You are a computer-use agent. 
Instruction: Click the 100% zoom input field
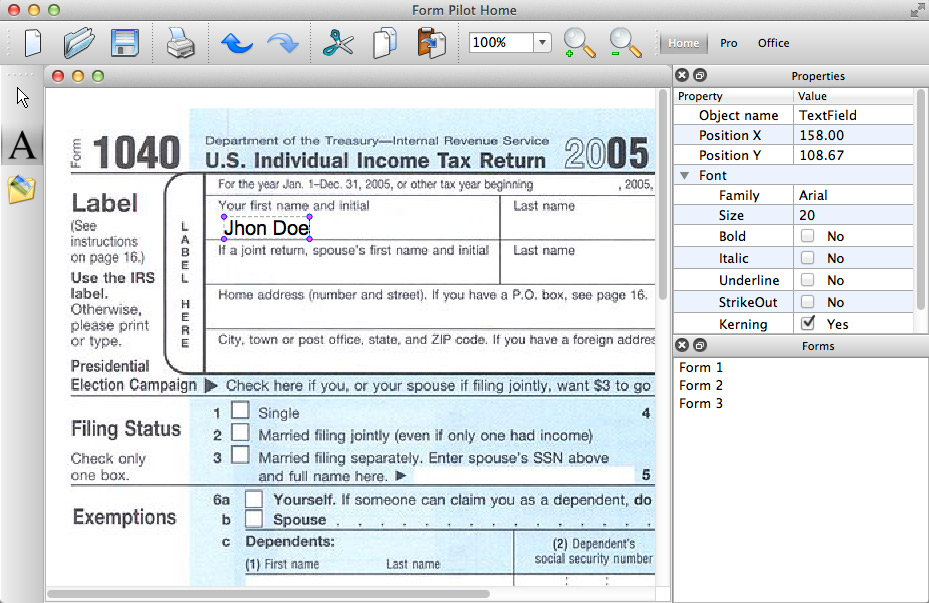coord(501,43)
